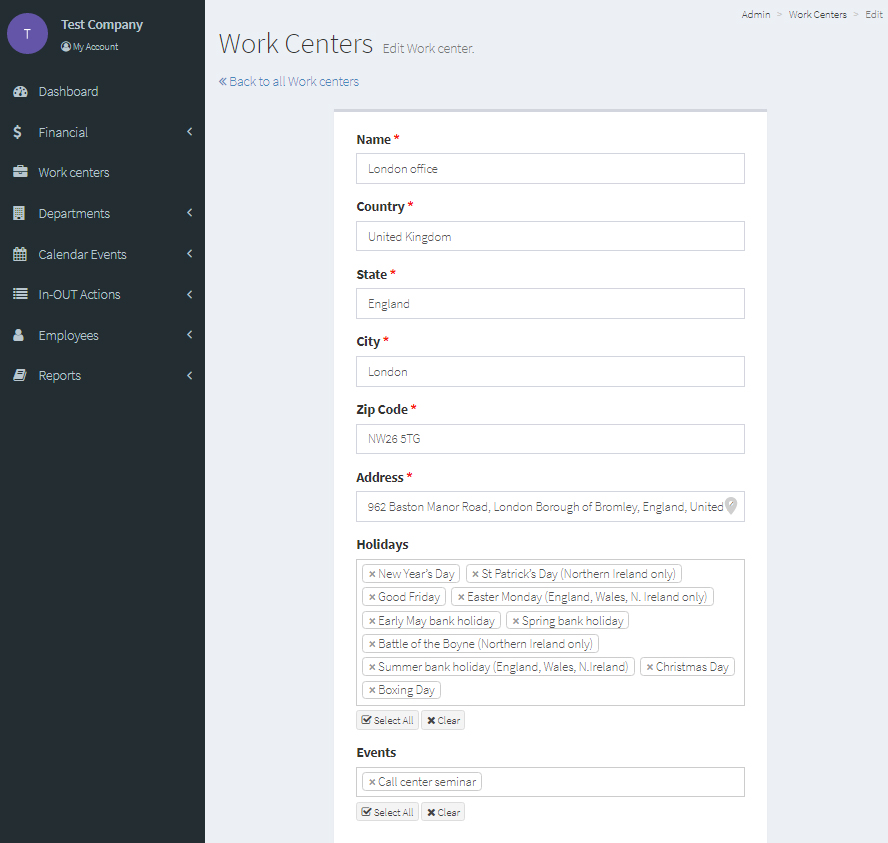The width and height of the screenshot is (888, 843).
Task: Open the In-OUT Actions menu item
Action: coord(79,295)
